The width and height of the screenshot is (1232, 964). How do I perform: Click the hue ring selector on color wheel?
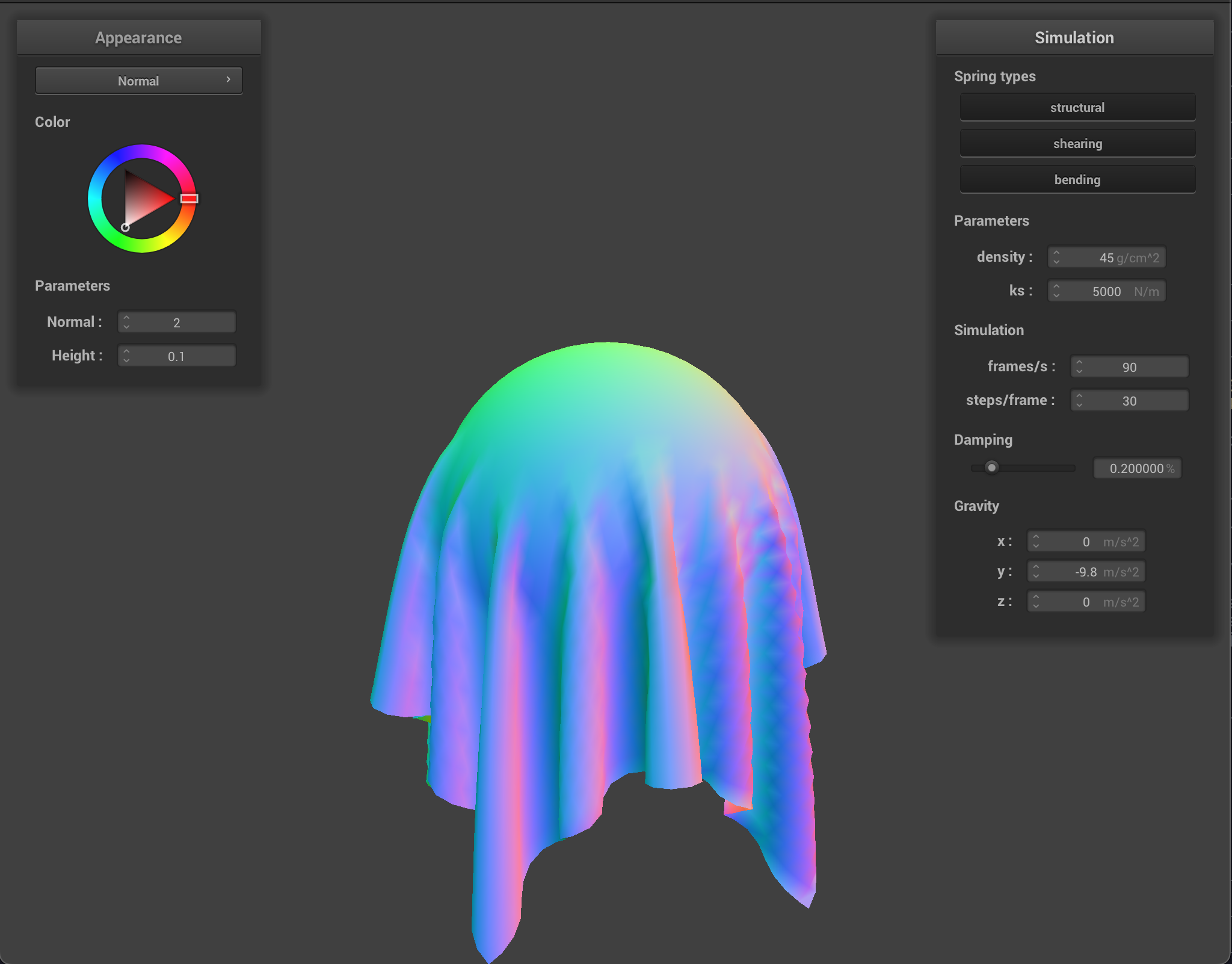point(189,199)
